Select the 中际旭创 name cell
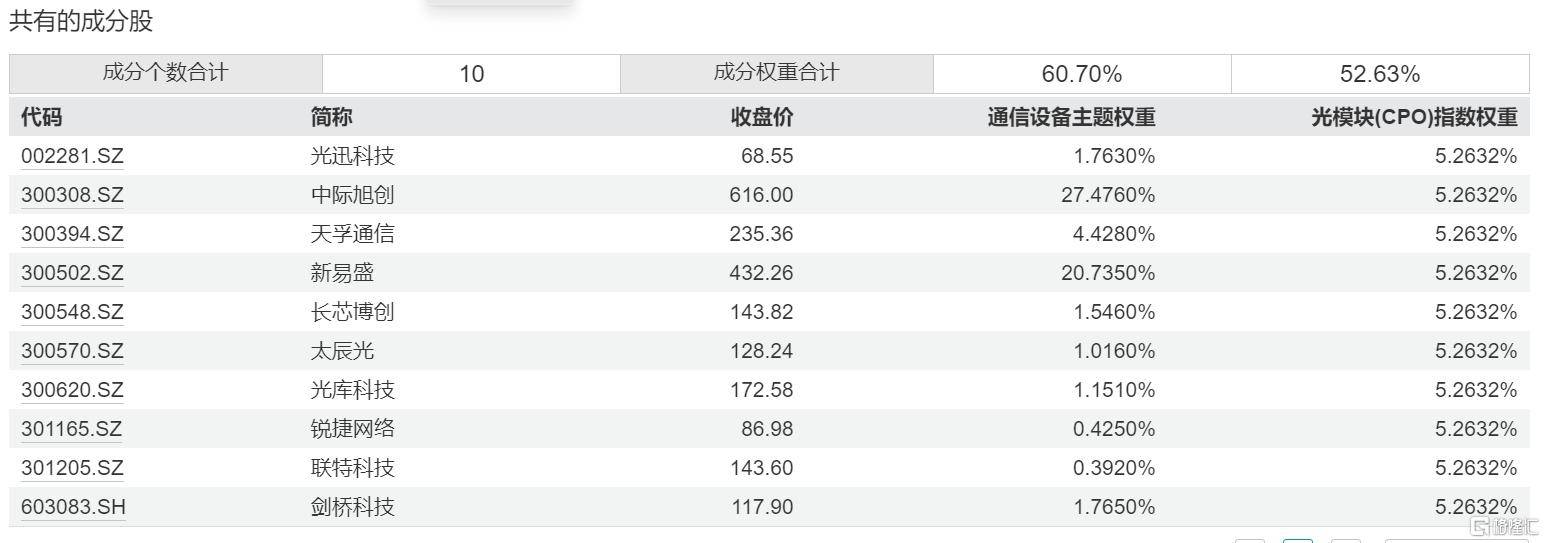 click(x=352, y=195)
